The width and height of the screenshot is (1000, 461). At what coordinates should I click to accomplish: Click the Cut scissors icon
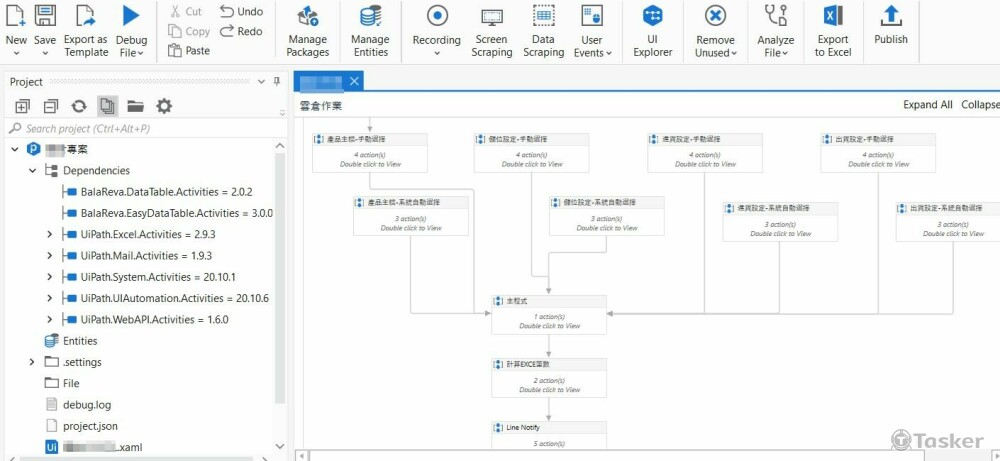click(175, 11)
